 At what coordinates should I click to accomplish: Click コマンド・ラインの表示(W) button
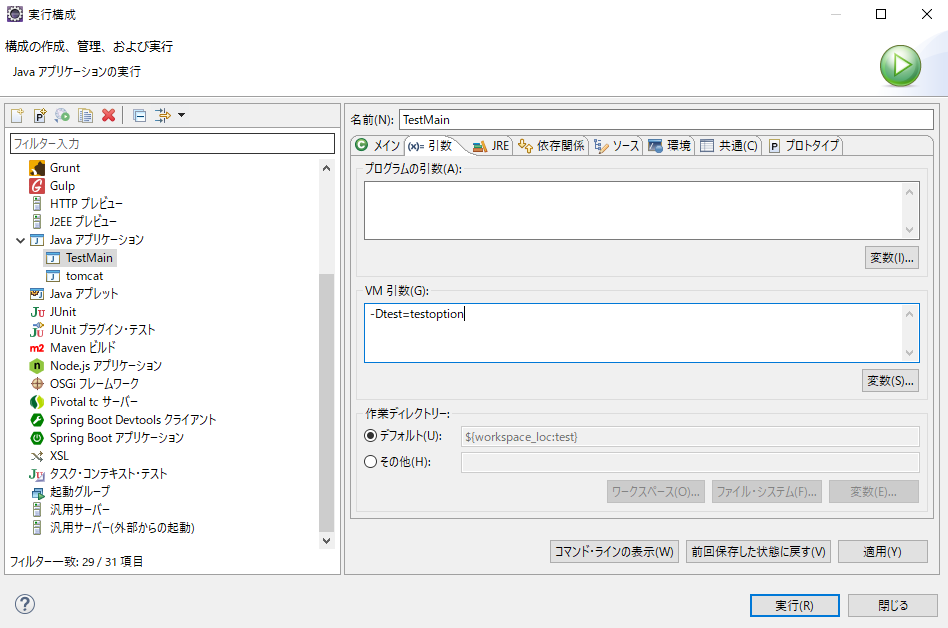(614, 552)
